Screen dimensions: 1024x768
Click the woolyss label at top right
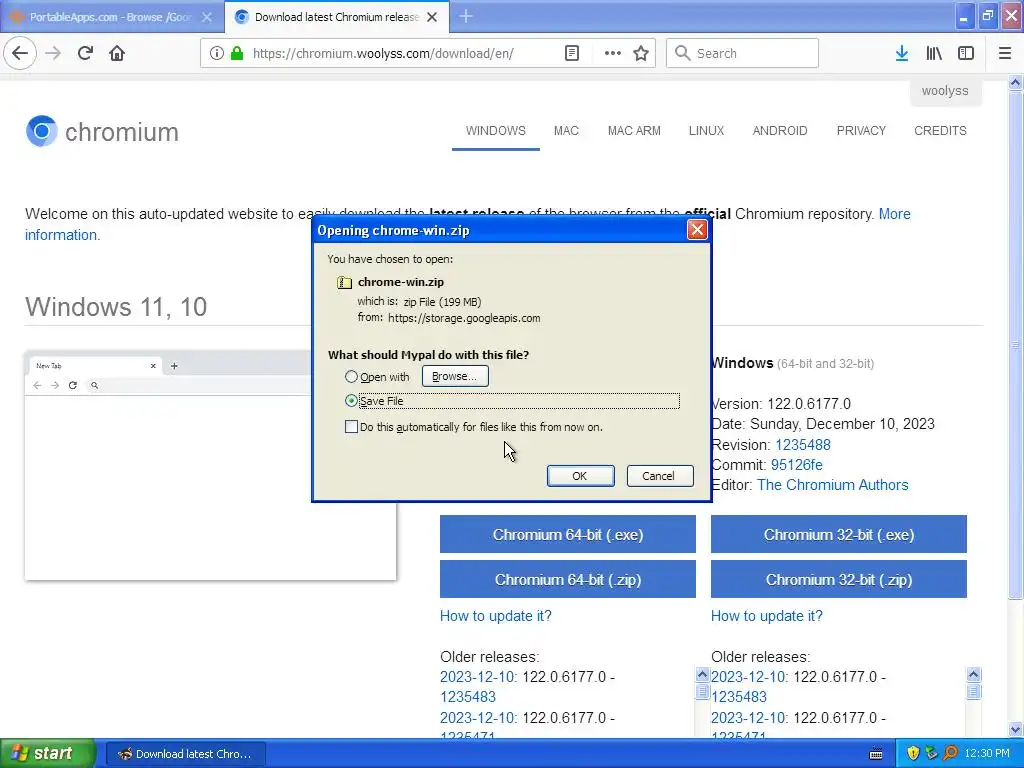[x=945, y=91]
